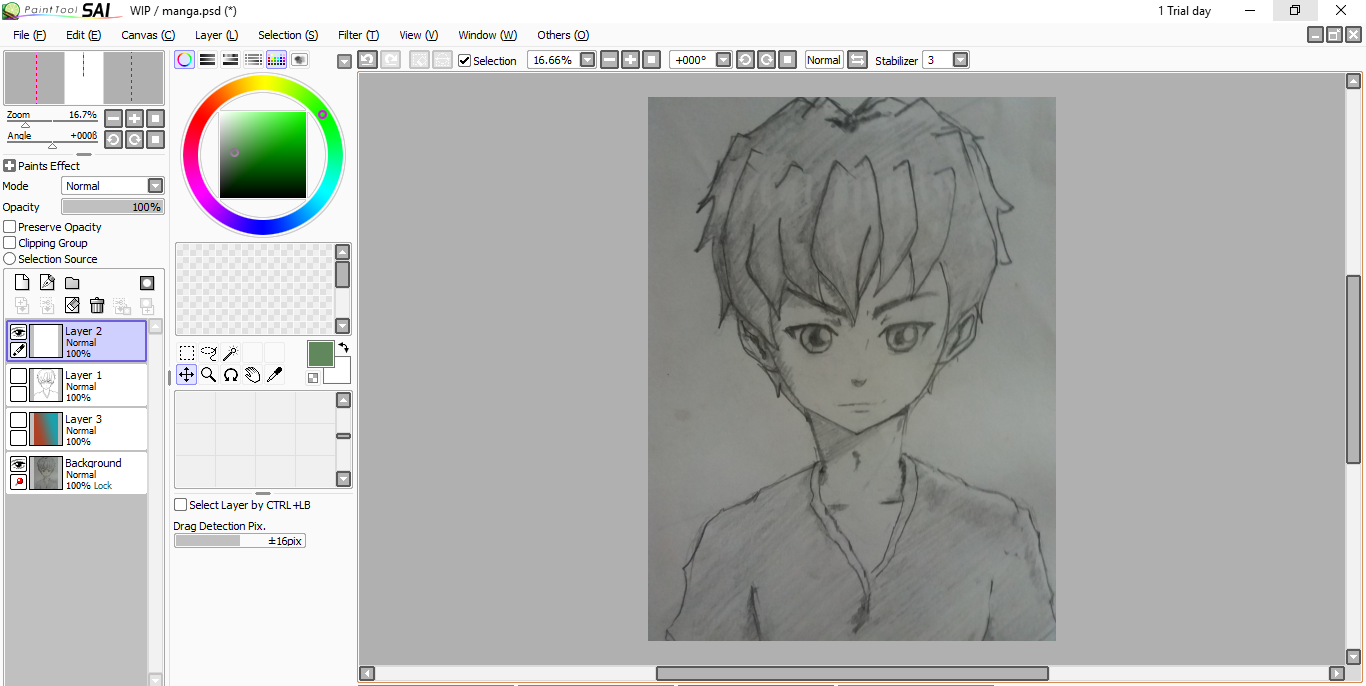
Task: Open the layer blending Mode dropdown
Action: point(155,186)
